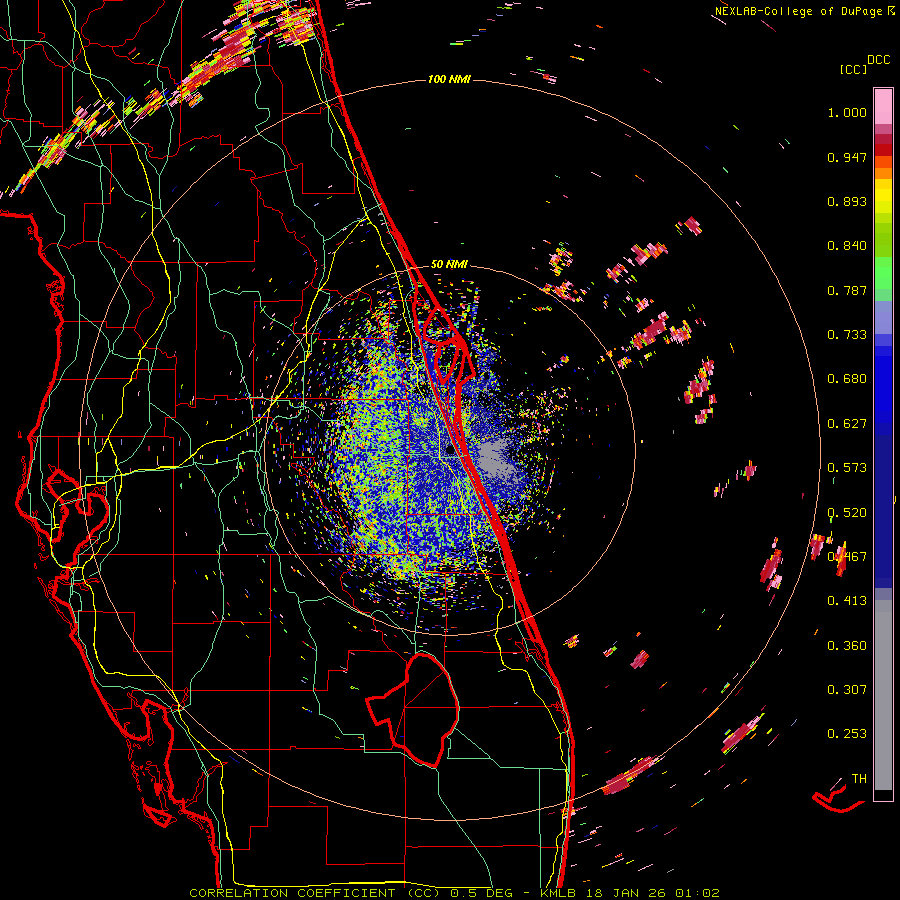Click the 0.840 scale value

tap(847, 246)
